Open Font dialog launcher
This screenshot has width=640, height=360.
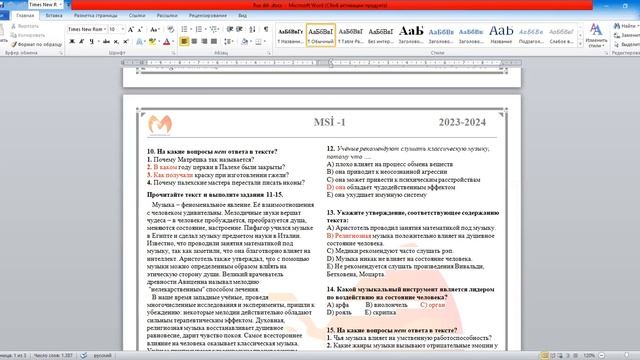coord(173,53)
